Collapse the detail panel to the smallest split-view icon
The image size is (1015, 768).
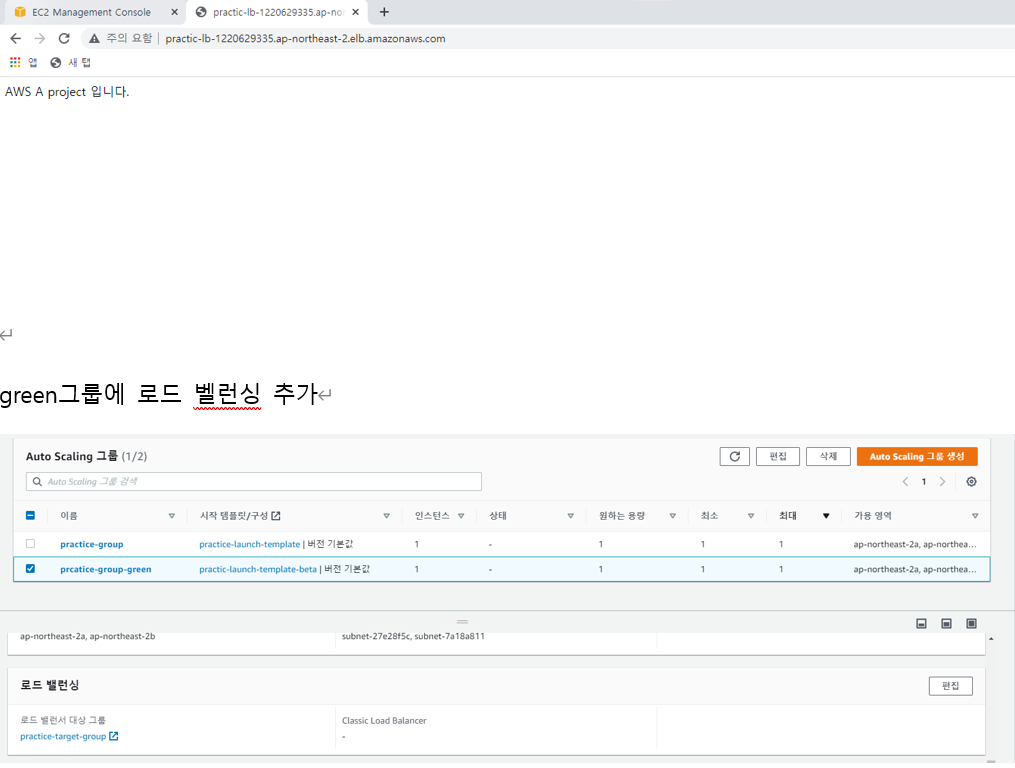pyautogui.click(x=922, y=624)
